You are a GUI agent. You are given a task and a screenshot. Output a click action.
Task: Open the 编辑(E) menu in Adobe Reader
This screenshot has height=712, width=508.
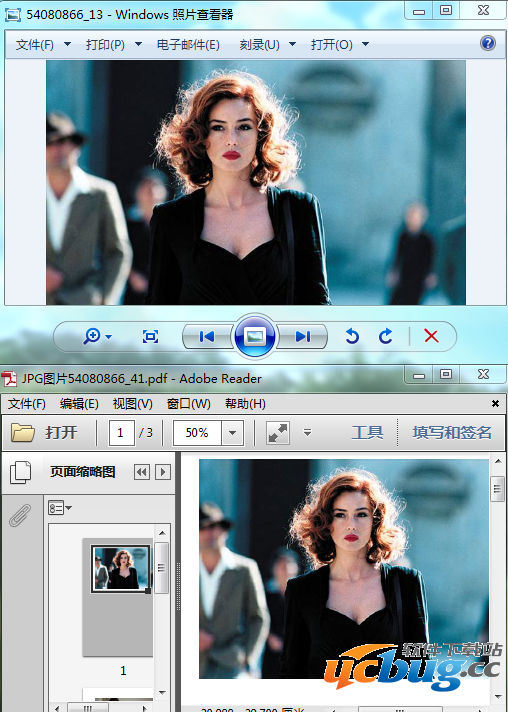(79, 404)
